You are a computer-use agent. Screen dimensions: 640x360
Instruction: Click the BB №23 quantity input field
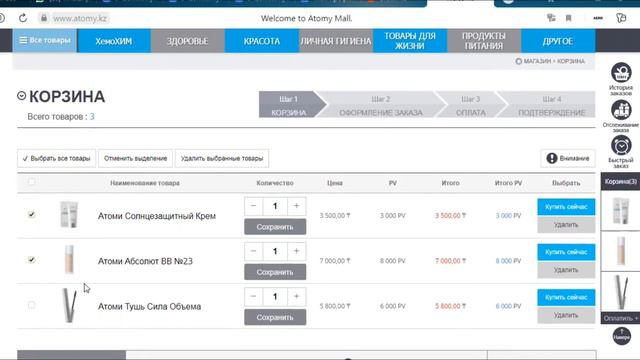point(275,251)
